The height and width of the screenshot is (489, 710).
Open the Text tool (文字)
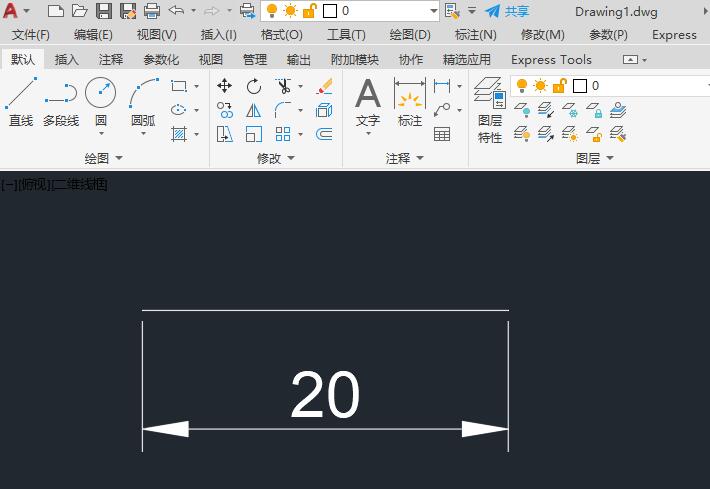click(368, 102)
